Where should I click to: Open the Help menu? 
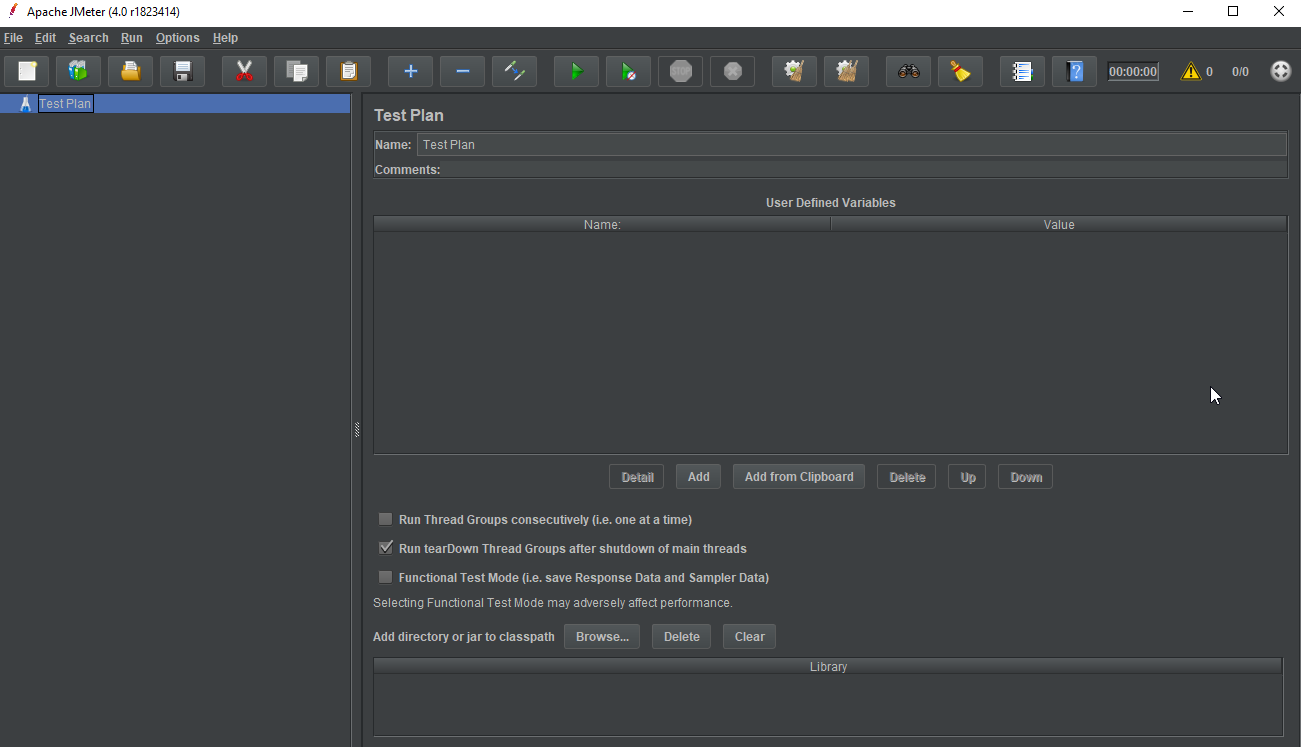[x=225, y=38]
